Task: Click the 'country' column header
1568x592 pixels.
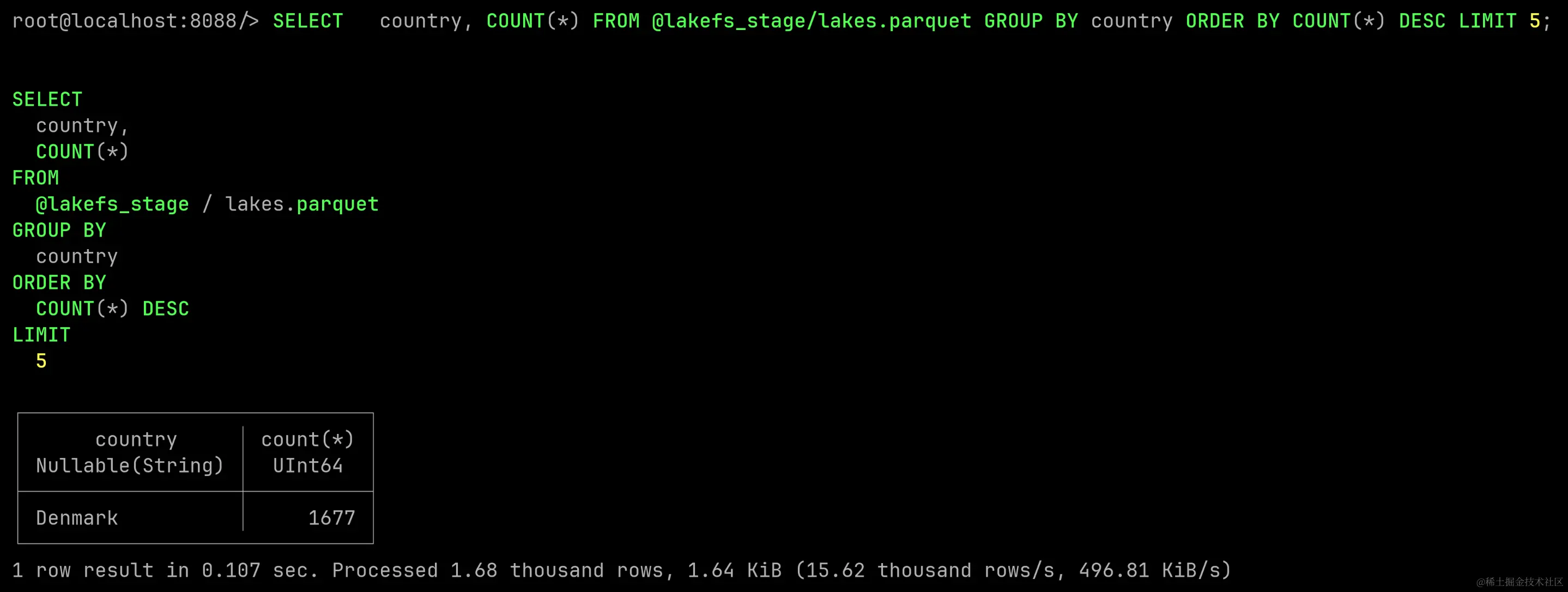Action: click(x=136, y=440)
